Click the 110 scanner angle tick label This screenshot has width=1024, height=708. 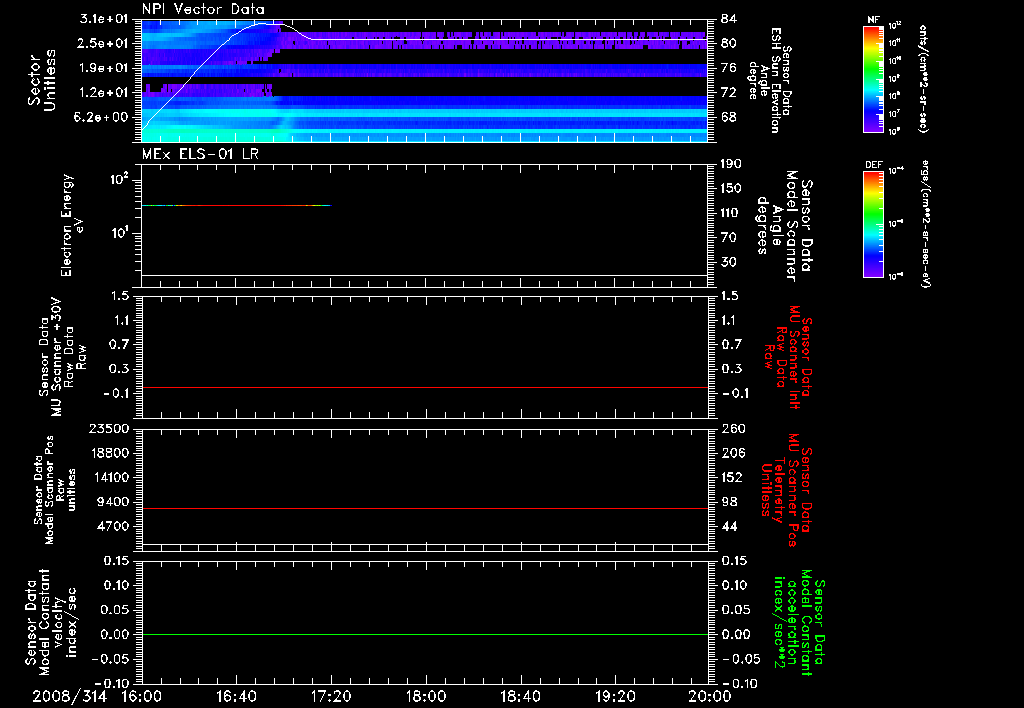[x=731, y=213]
